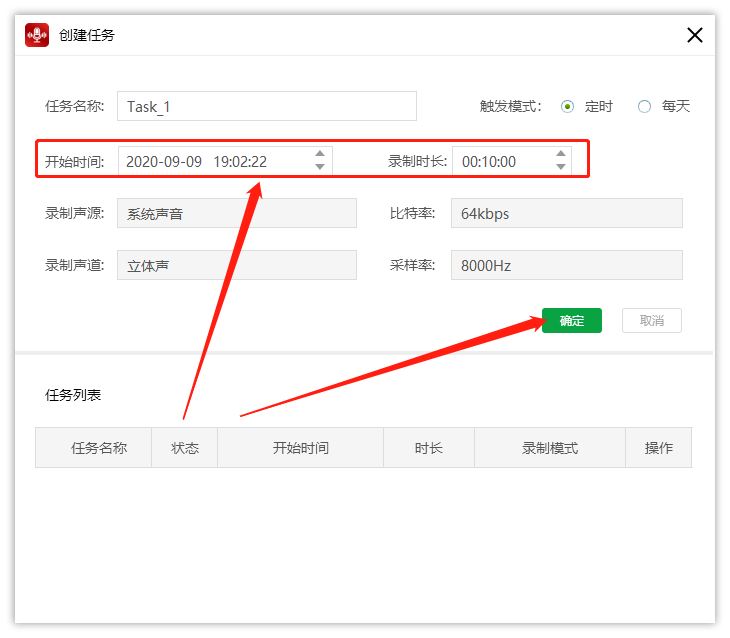Increase 录制时长 with up arrow
The image size is (730, 638).
click(560, 154)
